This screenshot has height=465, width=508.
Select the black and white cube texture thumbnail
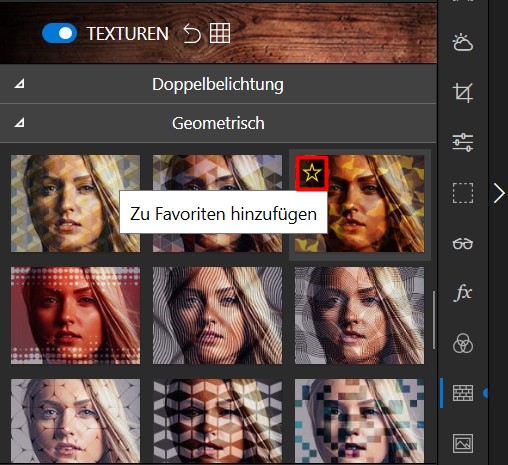[x=217, y=421]
